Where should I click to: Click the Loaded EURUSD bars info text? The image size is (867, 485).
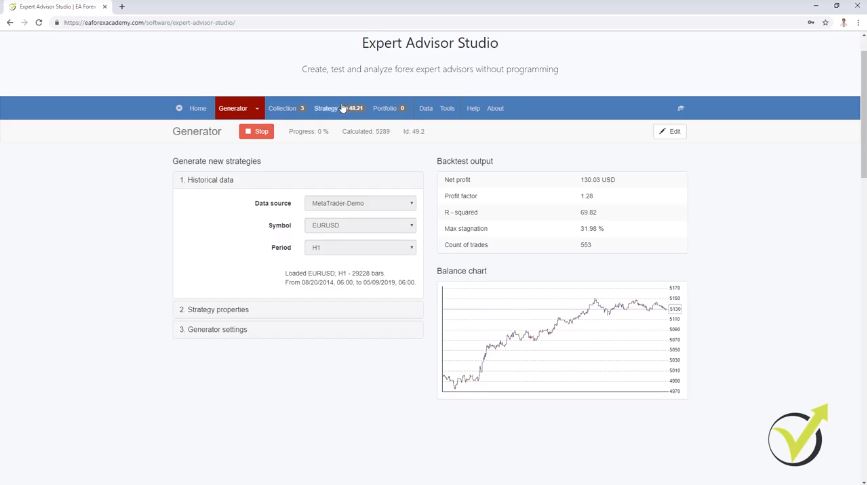[350, 278]
